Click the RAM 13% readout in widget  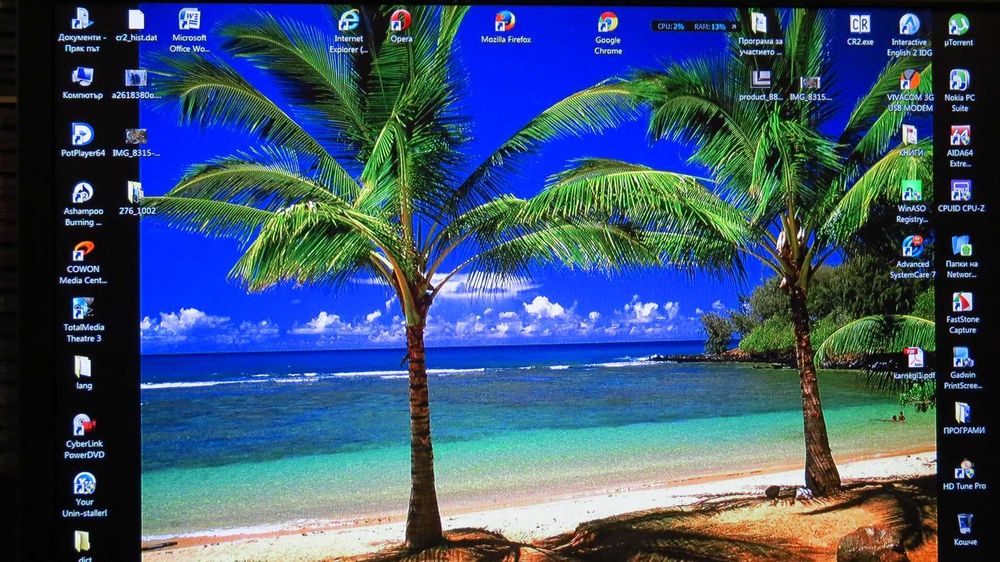(709, 27)
